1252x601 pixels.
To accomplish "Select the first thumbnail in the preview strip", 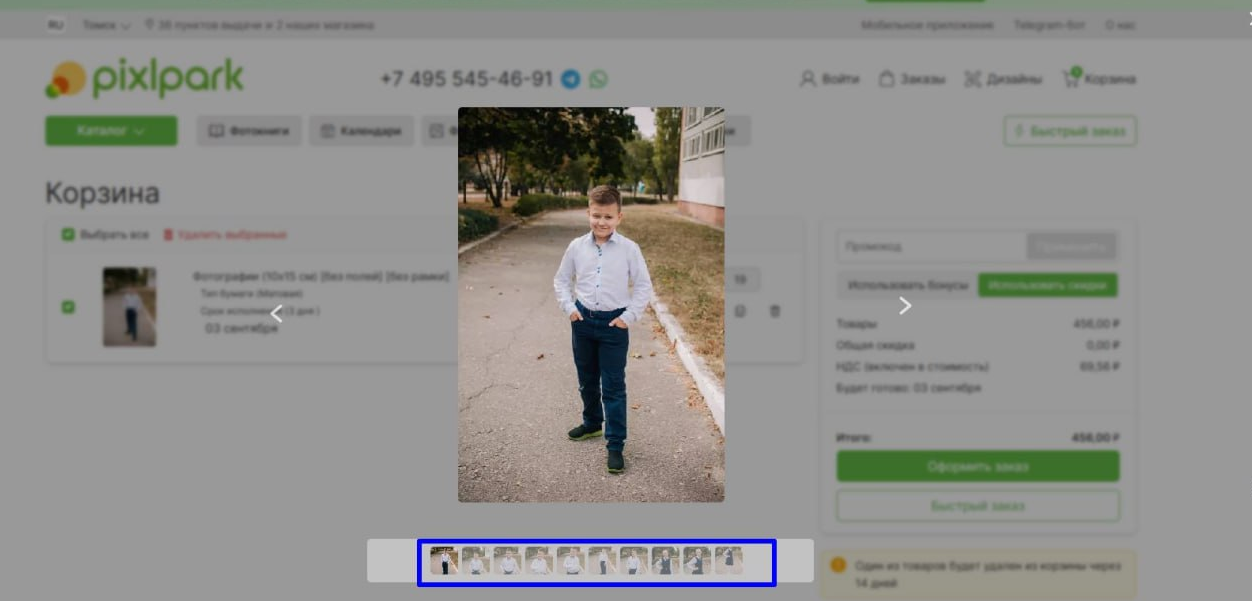I will click(x=444, y=561).
